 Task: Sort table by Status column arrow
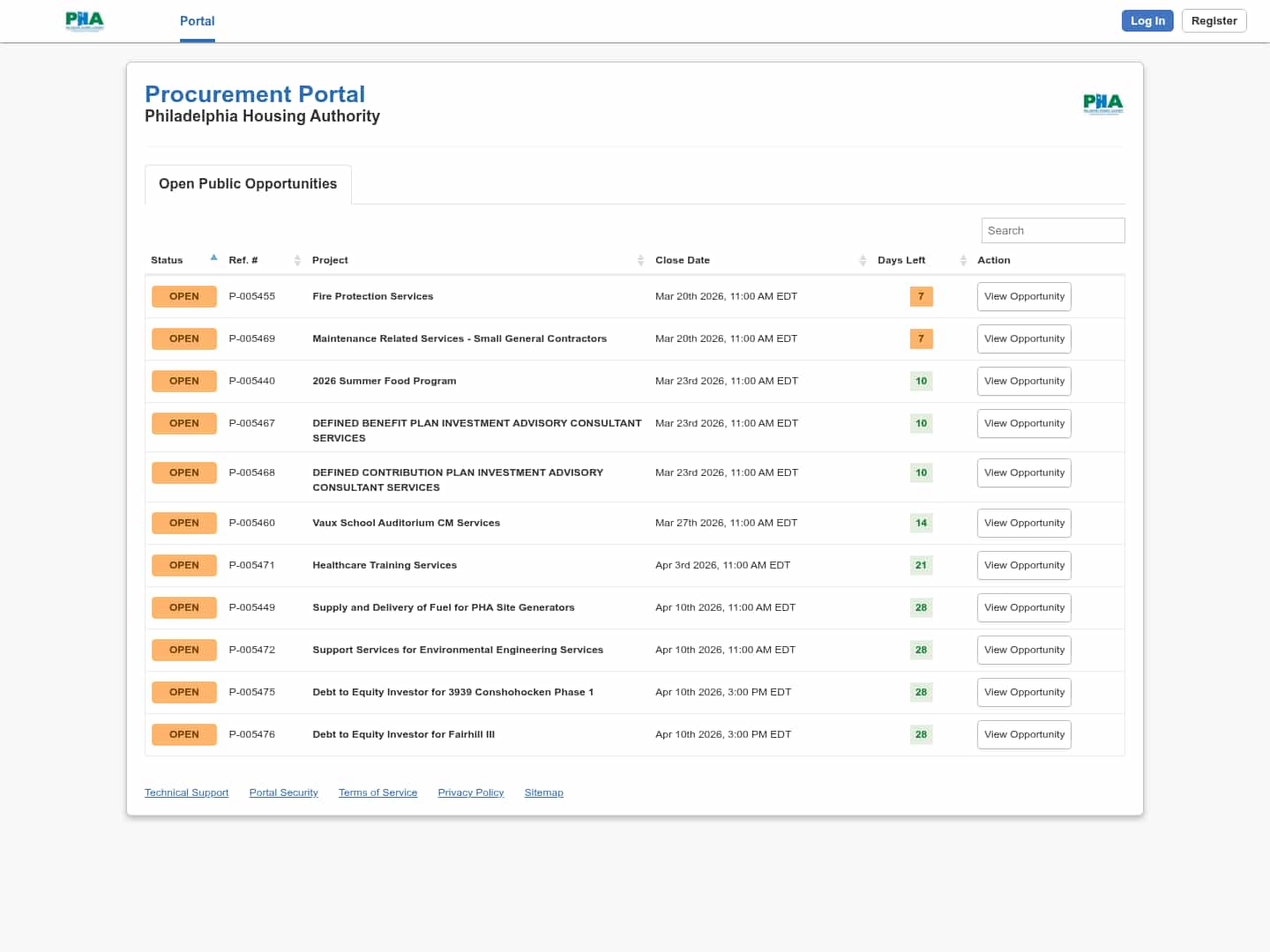[213, 258]
